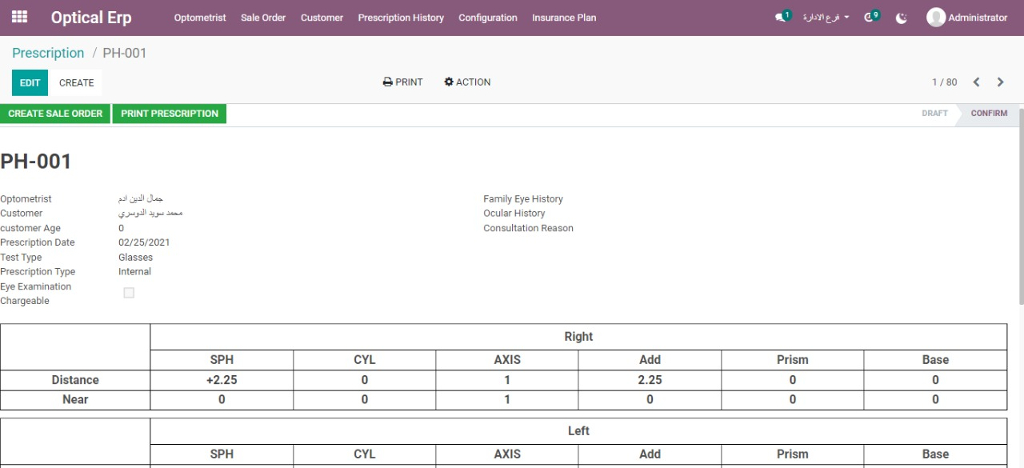Toggle the Eye Examination Chargeable checkbox
The width and height of the screenshot is (1024, 468).
pyautogui.click(x=128, y=293)
